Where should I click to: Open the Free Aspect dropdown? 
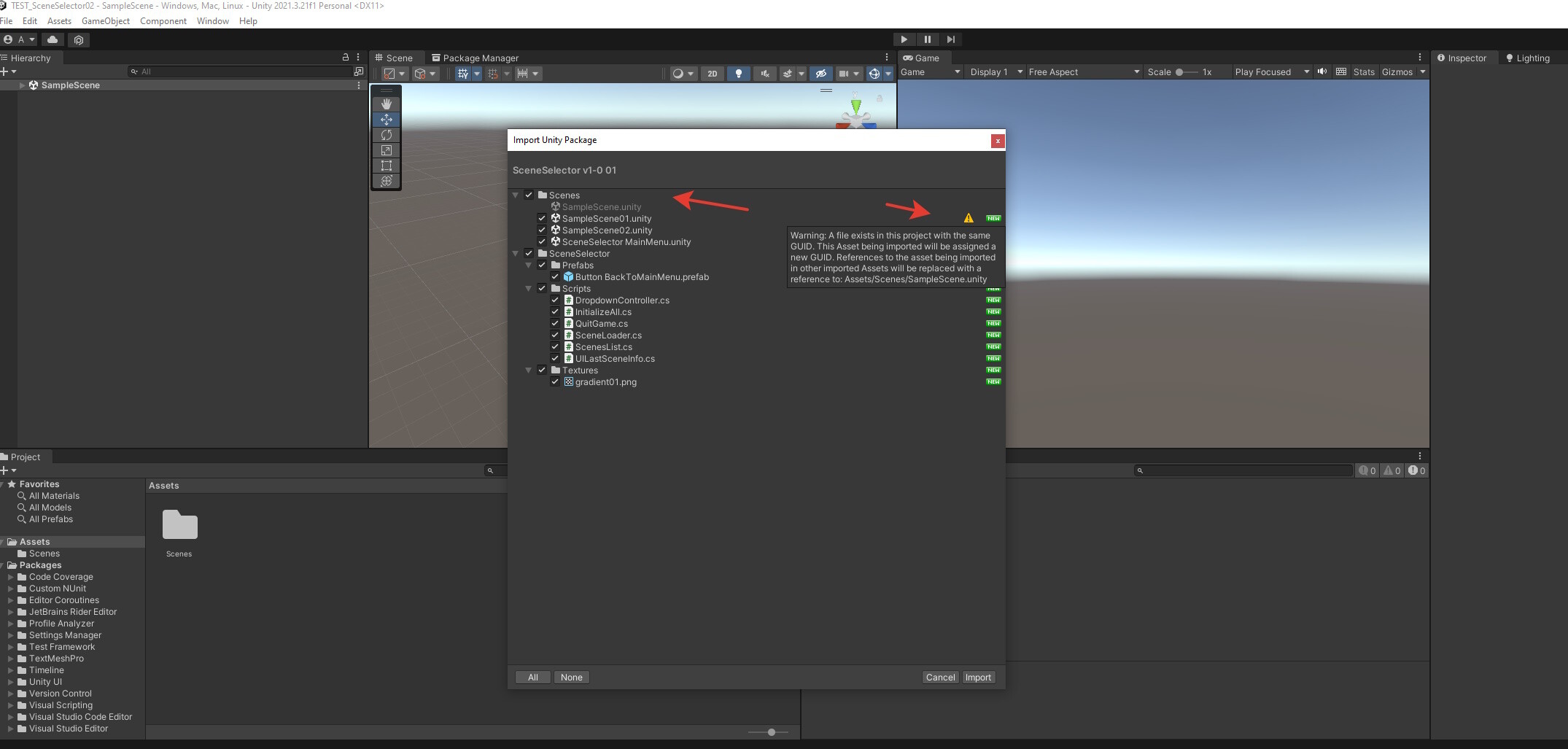[1083, 72]
